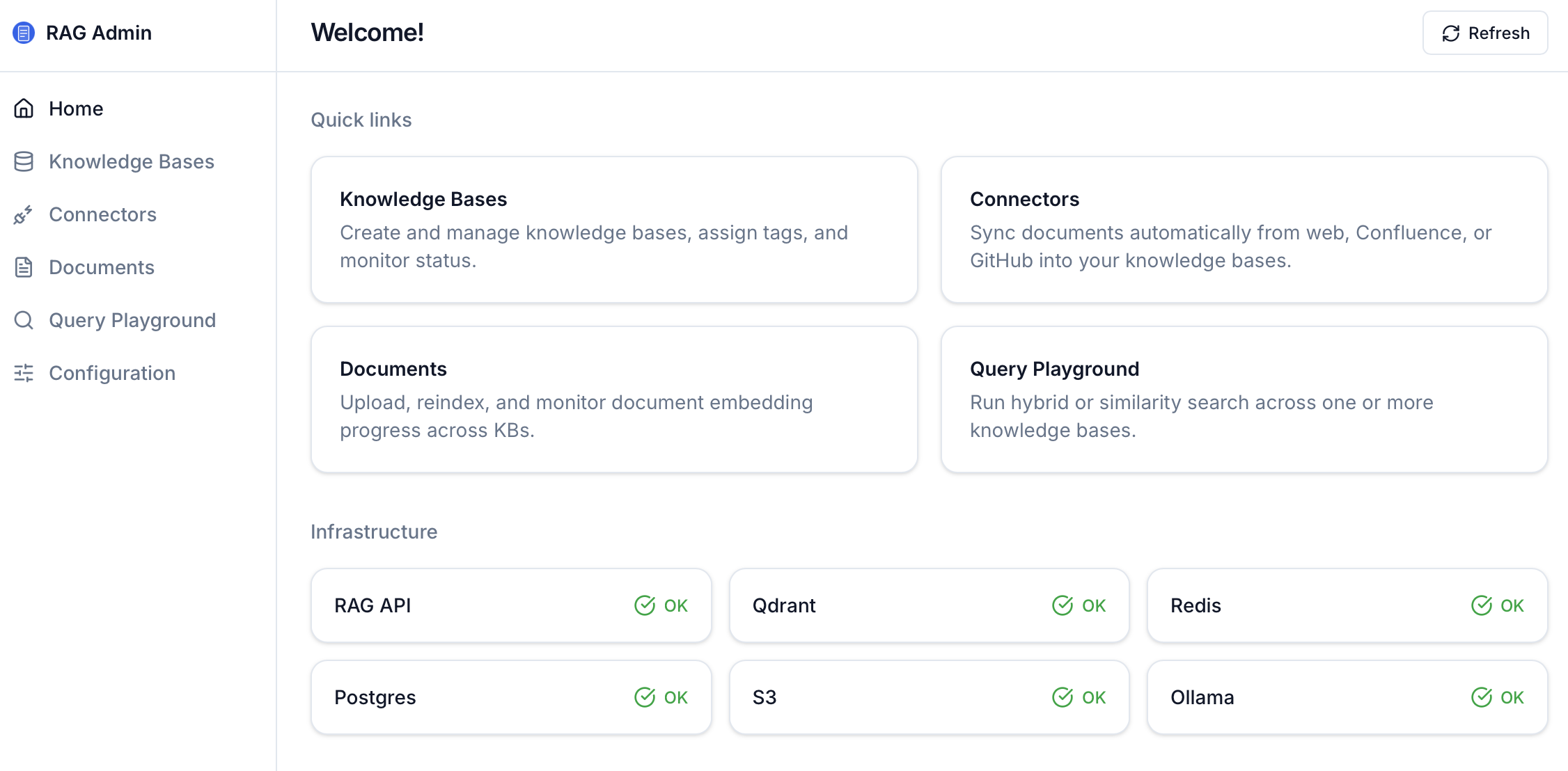Click the Qdrant OK check icon
The image size is (1568, 771).
tap(1063, 605)
